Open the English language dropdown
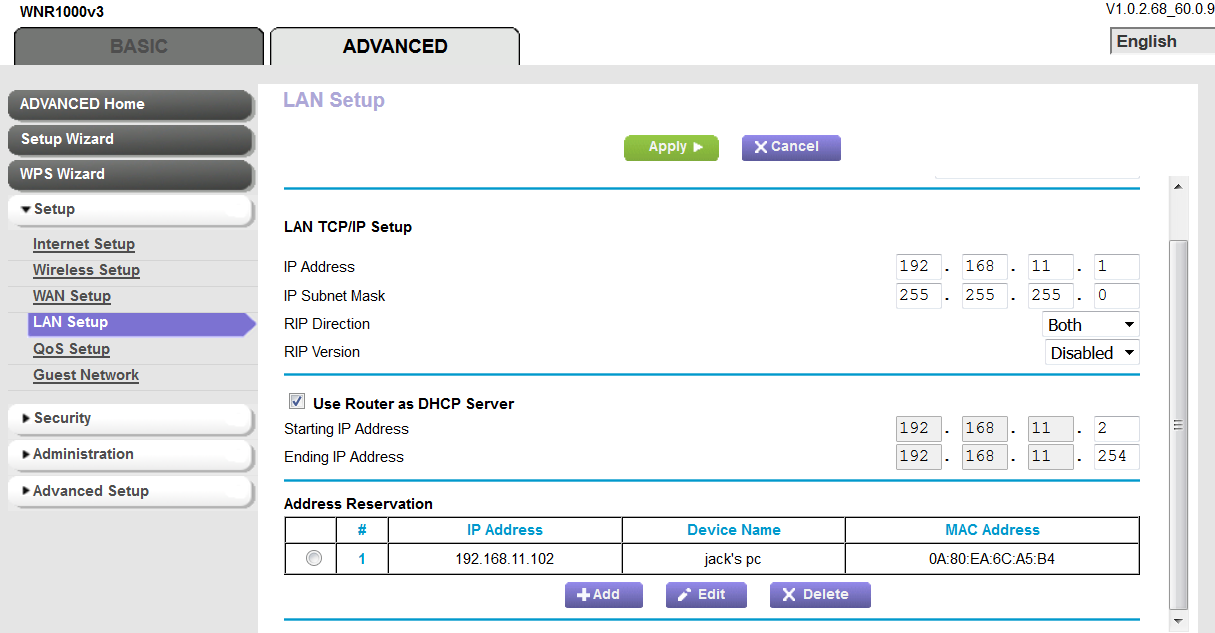1215x633 pixels. click(x=1160, y=42)
